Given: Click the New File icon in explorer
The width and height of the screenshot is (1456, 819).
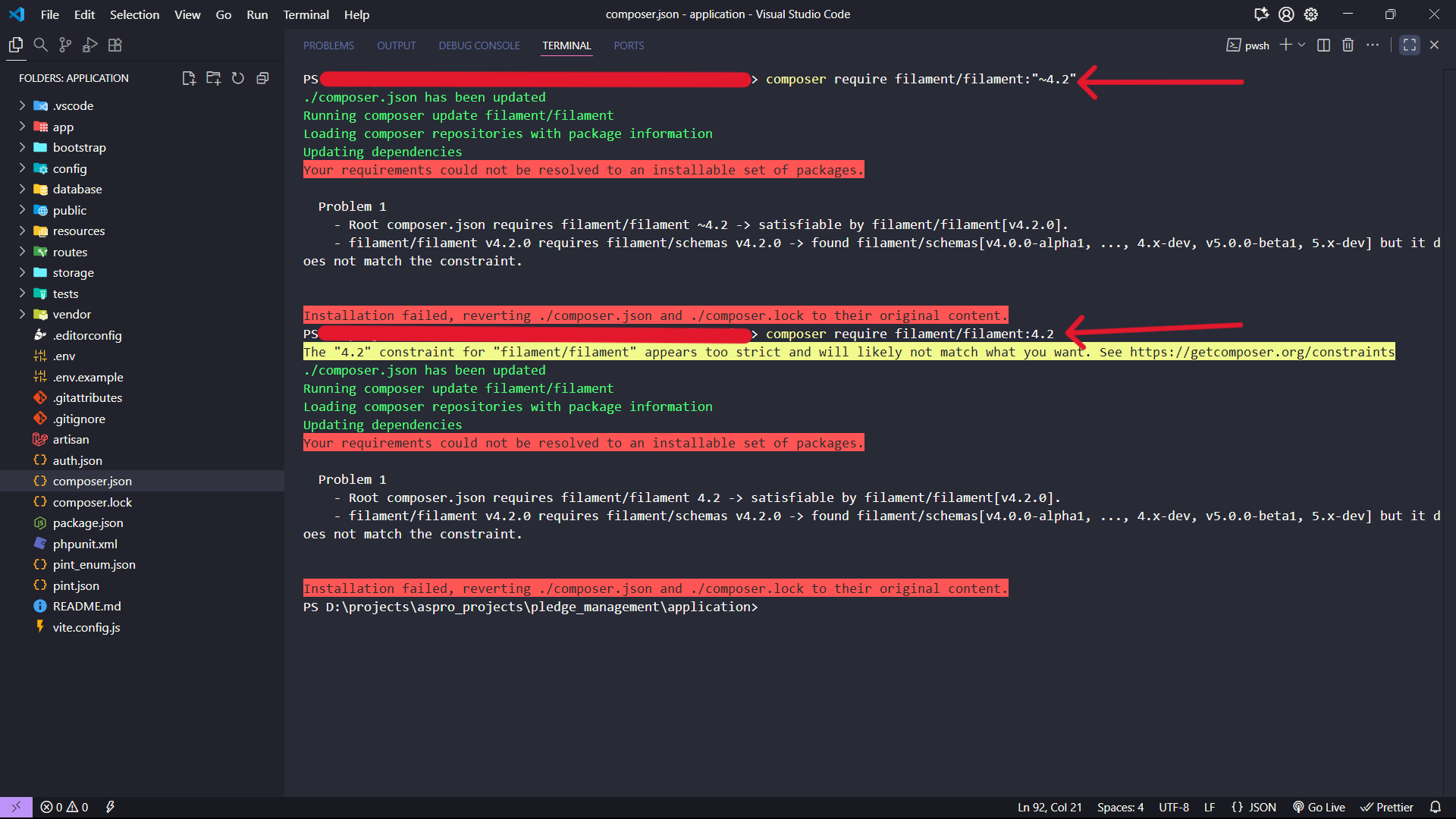Looking at the screenshot, I should pyautogui.click(x=189, y=78).
